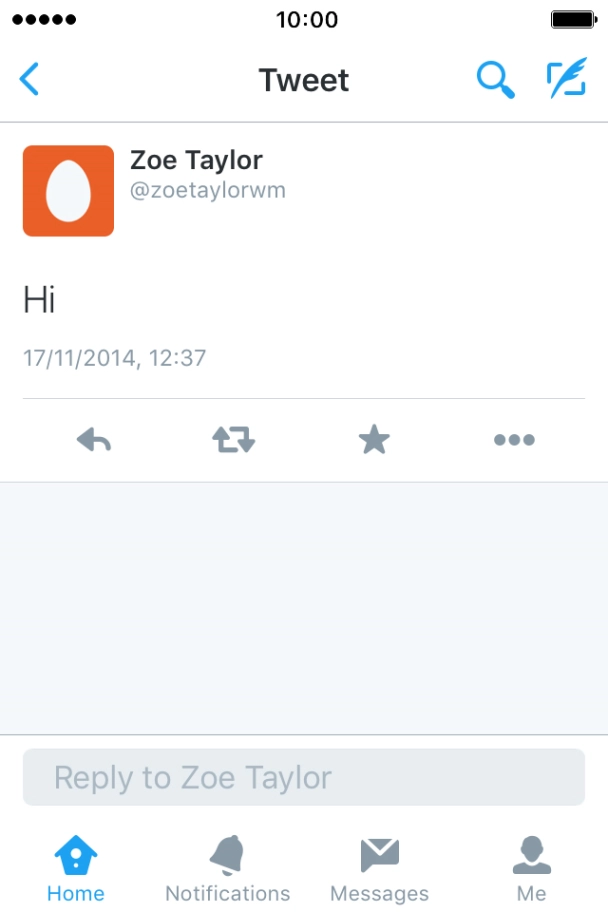The image size is (608, 912).
Task: Tap the orange egg profile avatar
Action: coord(68,190)
